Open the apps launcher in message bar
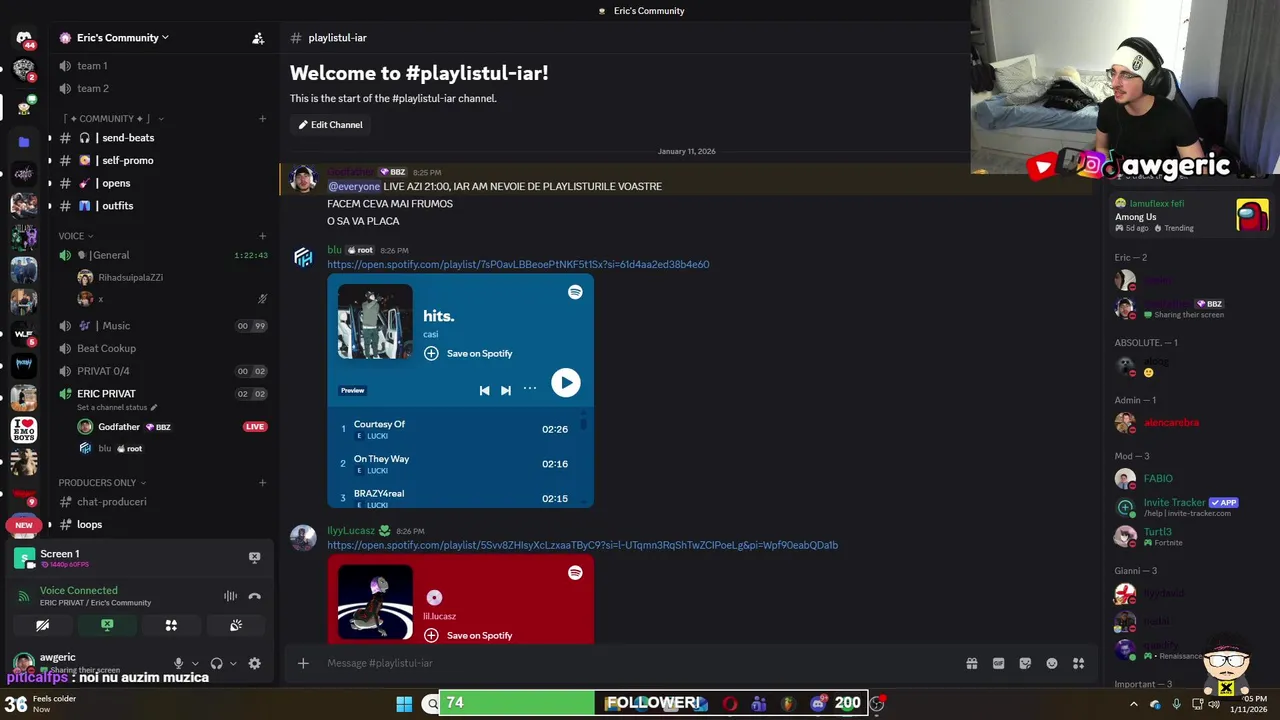 1079,663
